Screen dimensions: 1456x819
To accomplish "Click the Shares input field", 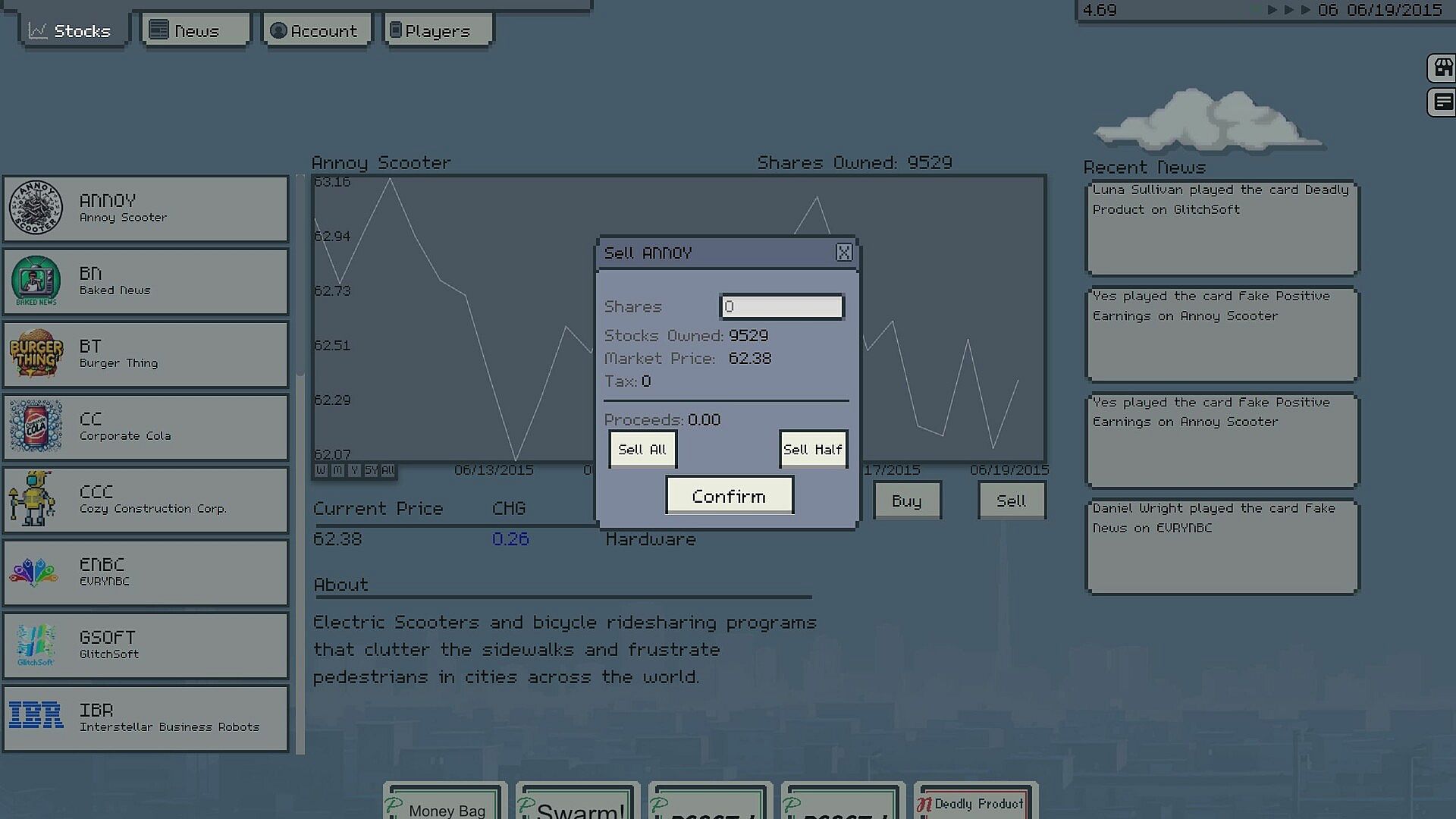I will point(781,307).
